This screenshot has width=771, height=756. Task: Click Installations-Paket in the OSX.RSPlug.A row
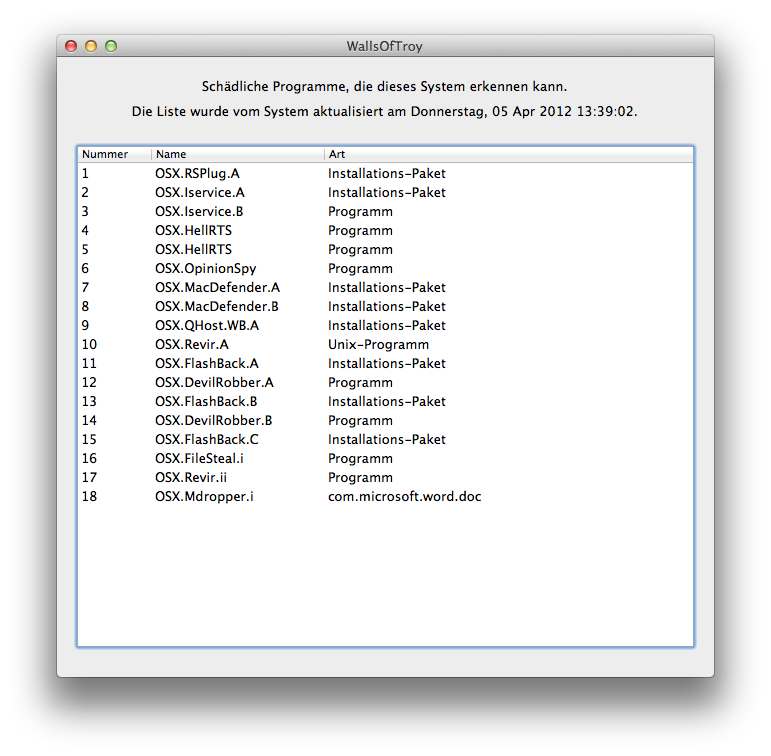[387, 174]
